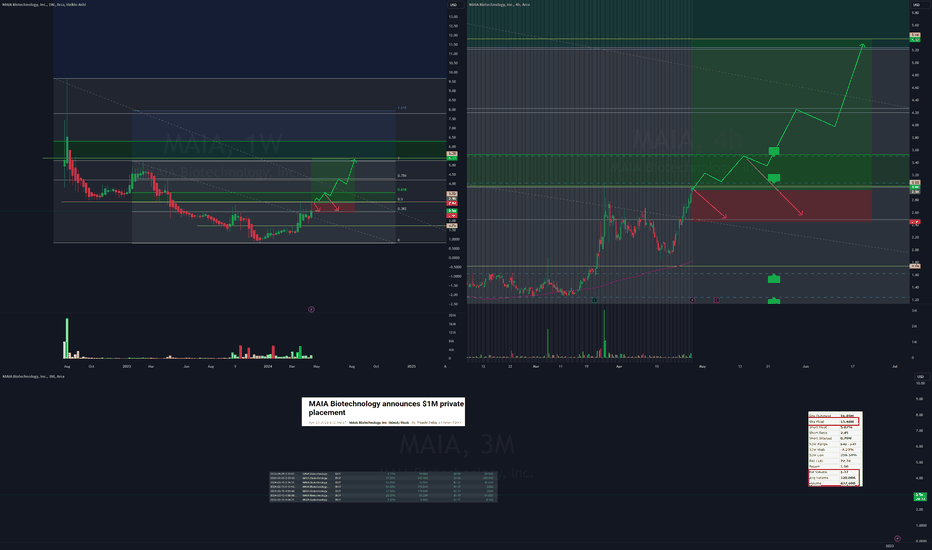Click the purple square earnings marker on 4h chart
This screenshot has height=550, width=932.
(716, 300)
